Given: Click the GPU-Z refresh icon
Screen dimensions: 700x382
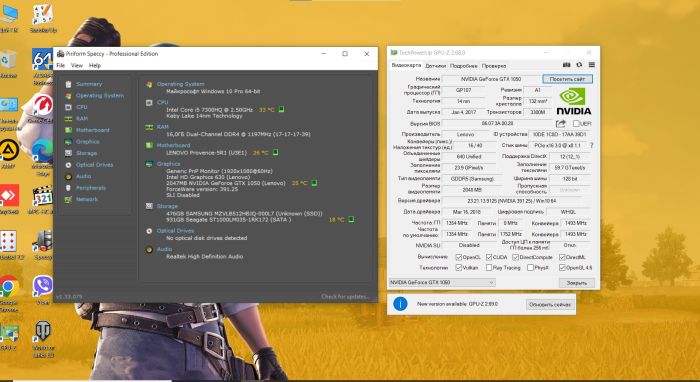Looking at the screenshot, I should (579, 65).
